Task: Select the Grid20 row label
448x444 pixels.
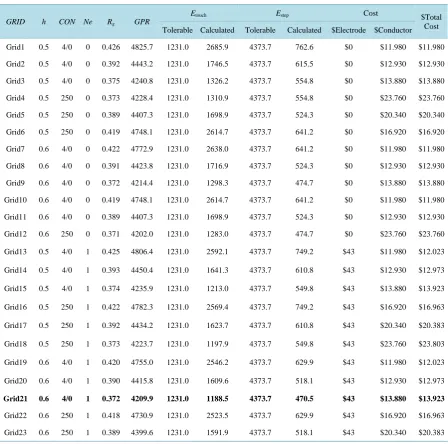Action: tap(15, 381)
